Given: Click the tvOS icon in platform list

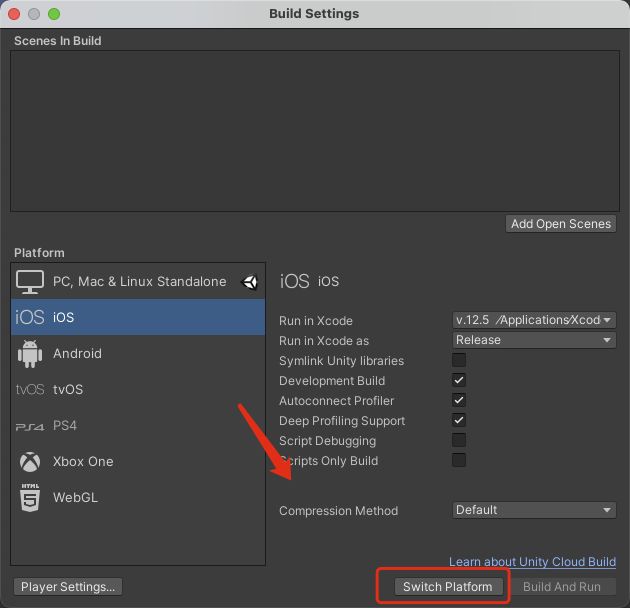Looking at the screenshot, I should (x=30, y=389).
